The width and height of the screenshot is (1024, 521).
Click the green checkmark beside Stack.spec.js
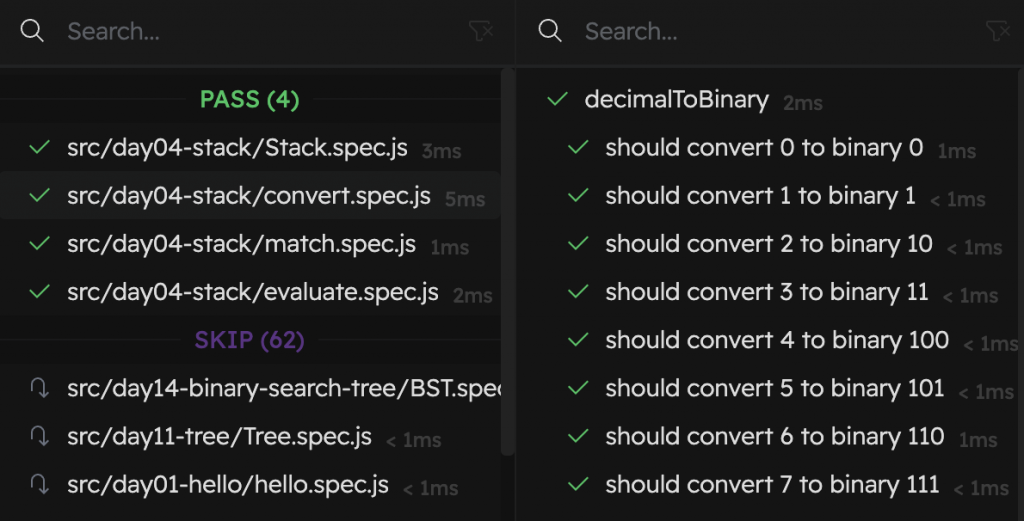[40, 149]
